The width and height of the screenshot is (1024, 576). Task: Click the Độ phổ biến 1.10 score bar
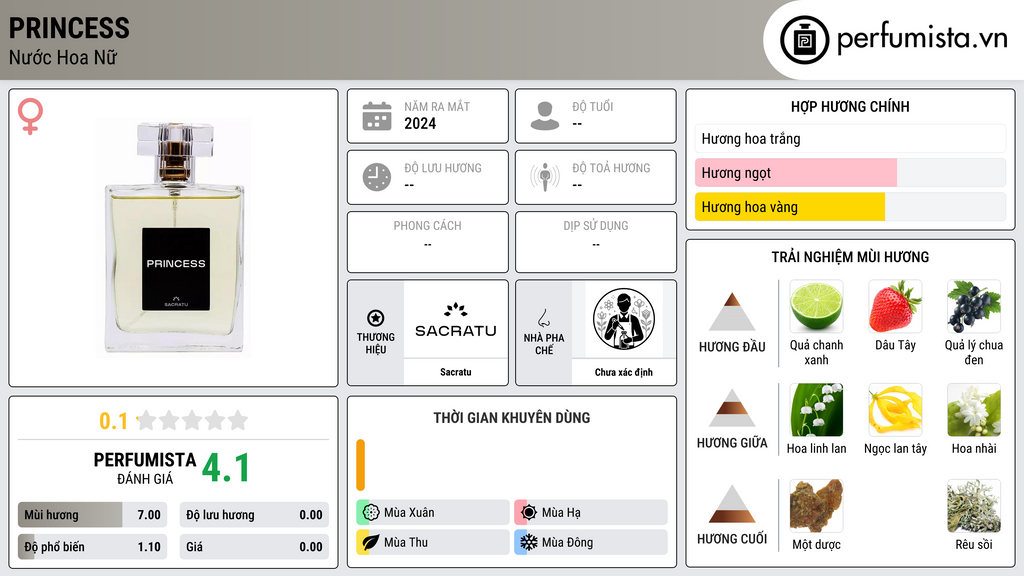[x=92, y=547]
